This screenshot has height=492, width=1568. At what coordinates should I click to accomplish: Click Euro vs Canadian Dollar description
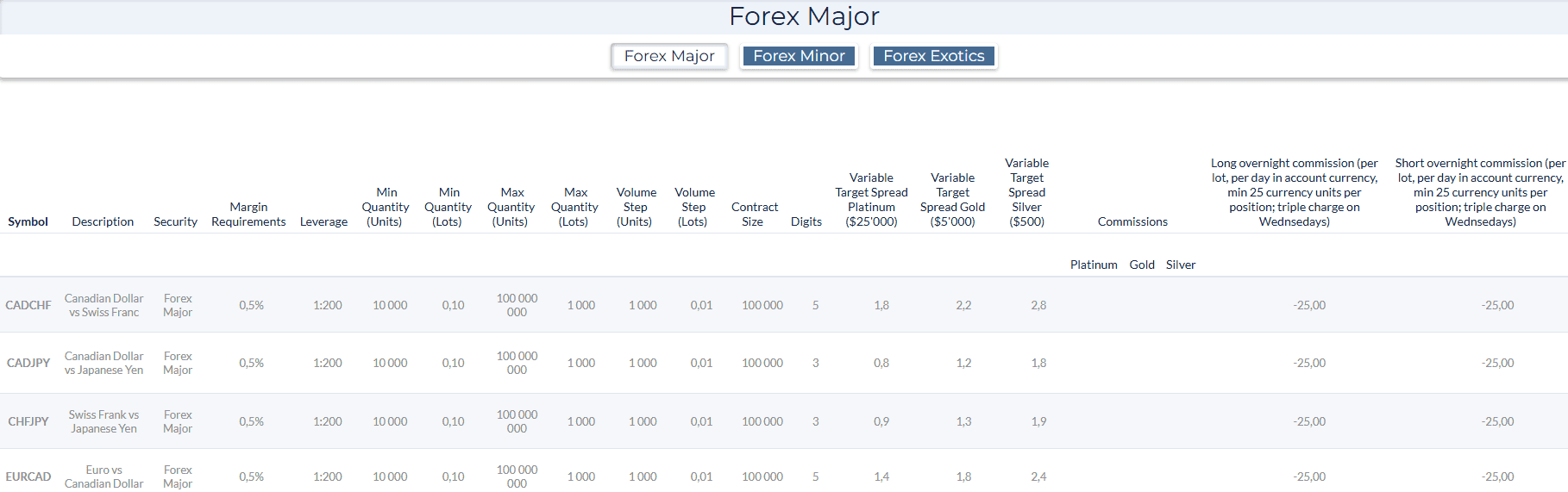[103, 476]
